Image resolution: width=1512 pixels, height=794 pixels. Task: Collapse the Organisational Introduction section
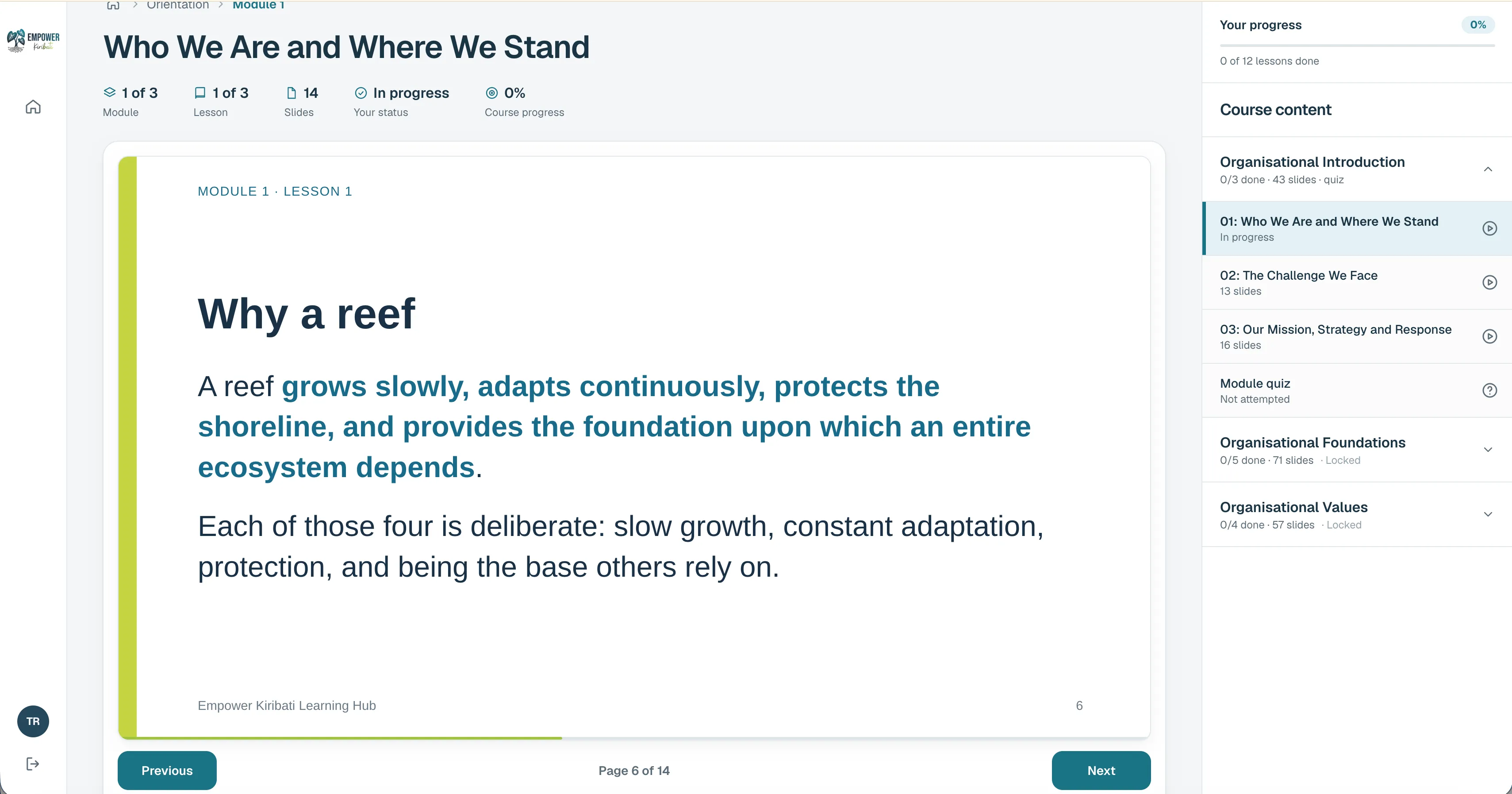(x=1488, y=169)
